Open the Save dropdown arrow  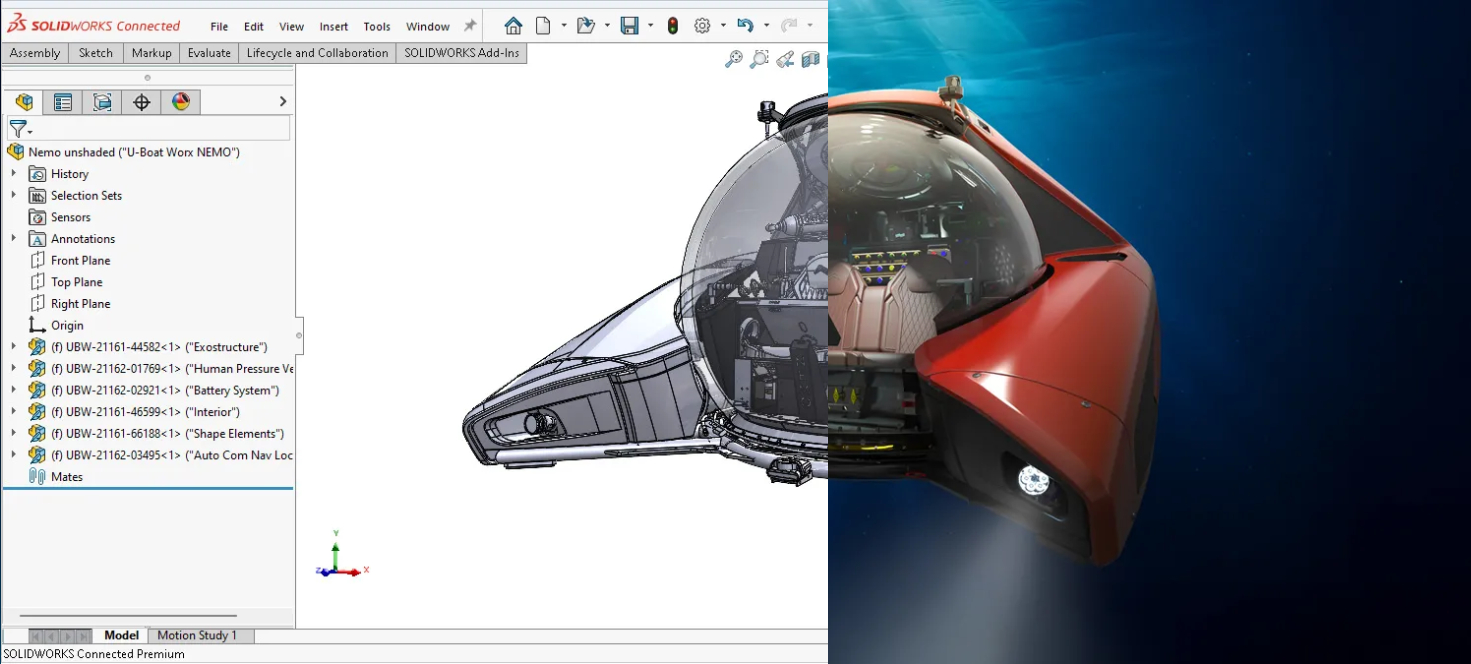coord(650,26)
